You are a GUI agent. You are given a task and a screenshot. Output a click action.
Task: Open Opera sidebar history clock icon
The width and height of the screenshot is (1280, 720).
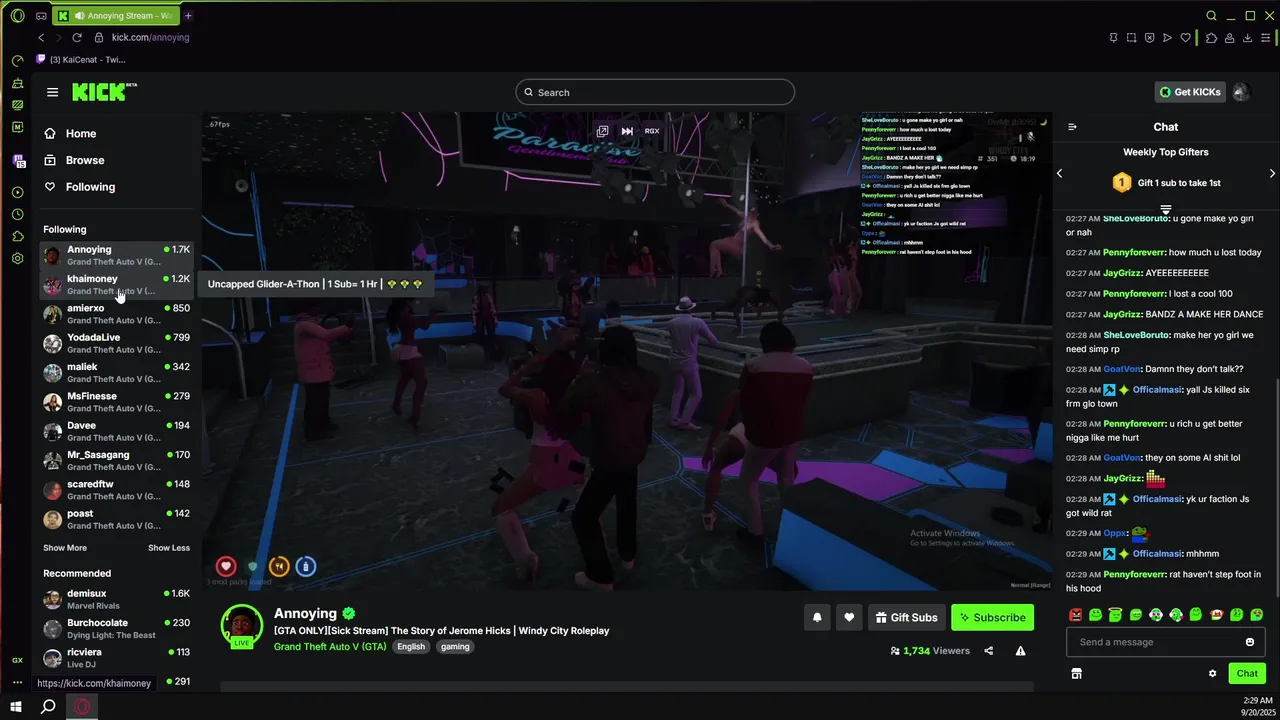(x=17, y=214)
